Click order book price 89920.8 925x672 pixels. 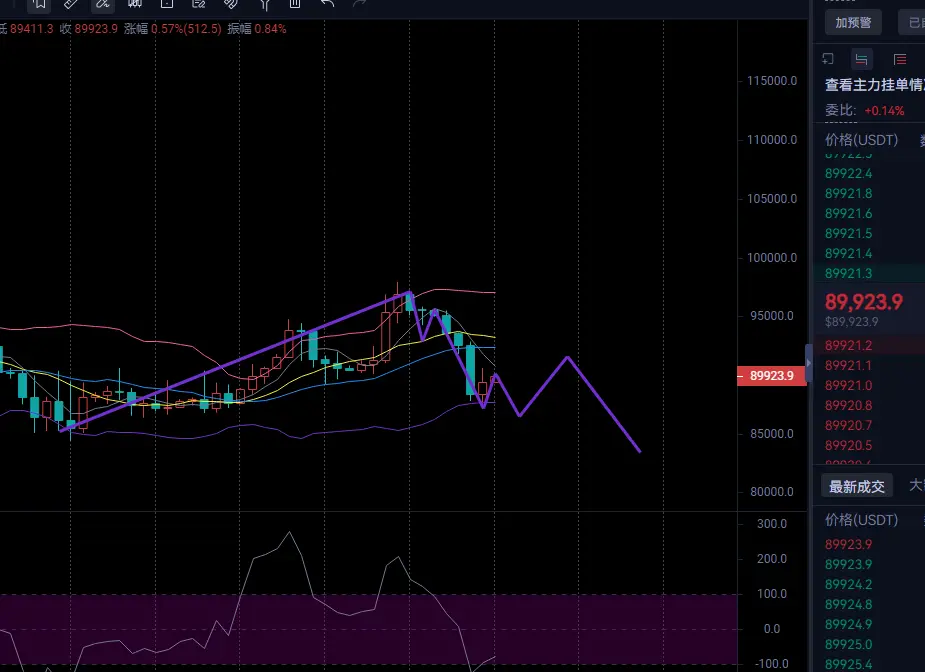pyautogui.click(x=848, y=406)
